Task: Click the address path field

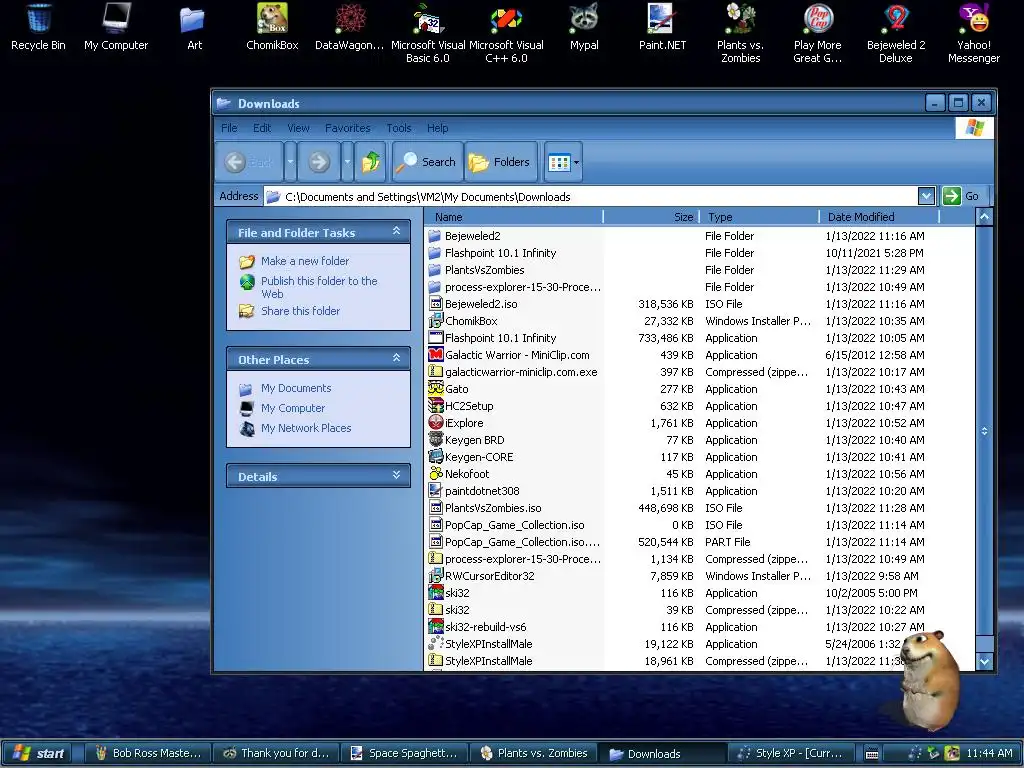Action: click(591, 197)
